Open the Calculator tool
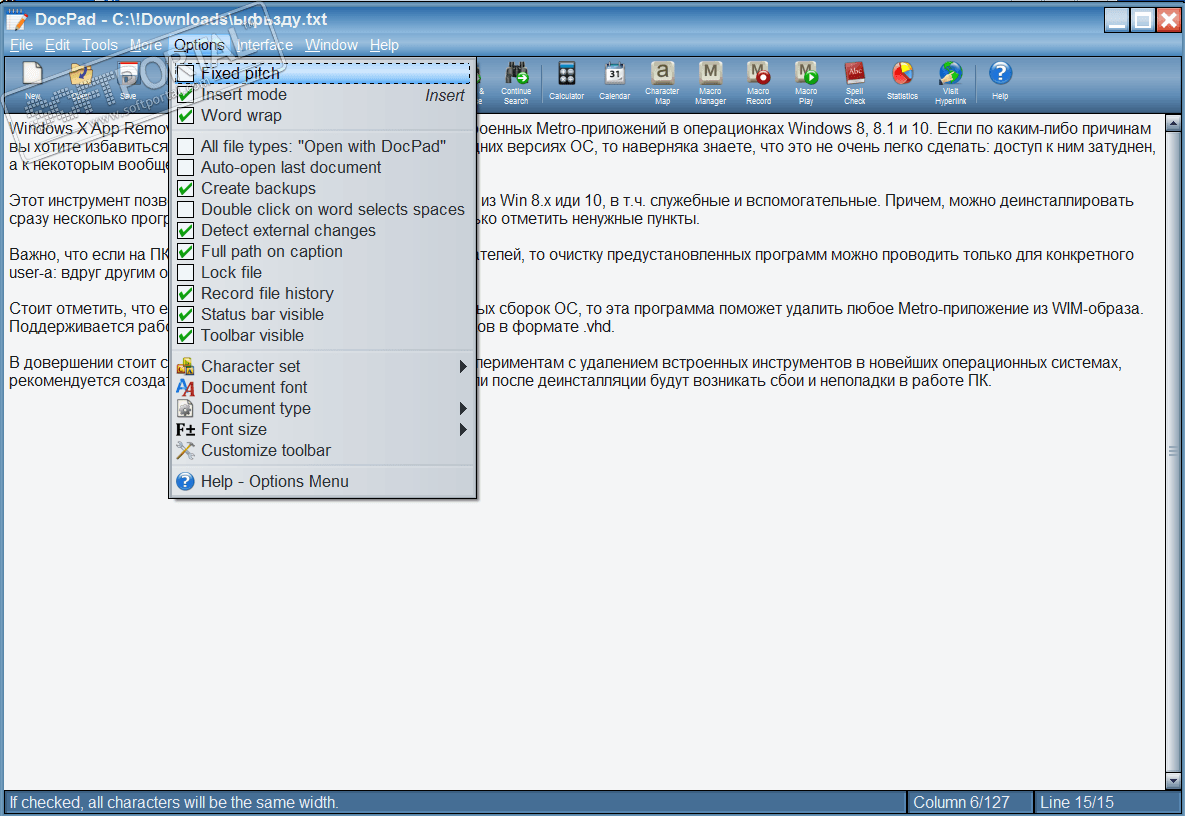 (x=566, y=74)
